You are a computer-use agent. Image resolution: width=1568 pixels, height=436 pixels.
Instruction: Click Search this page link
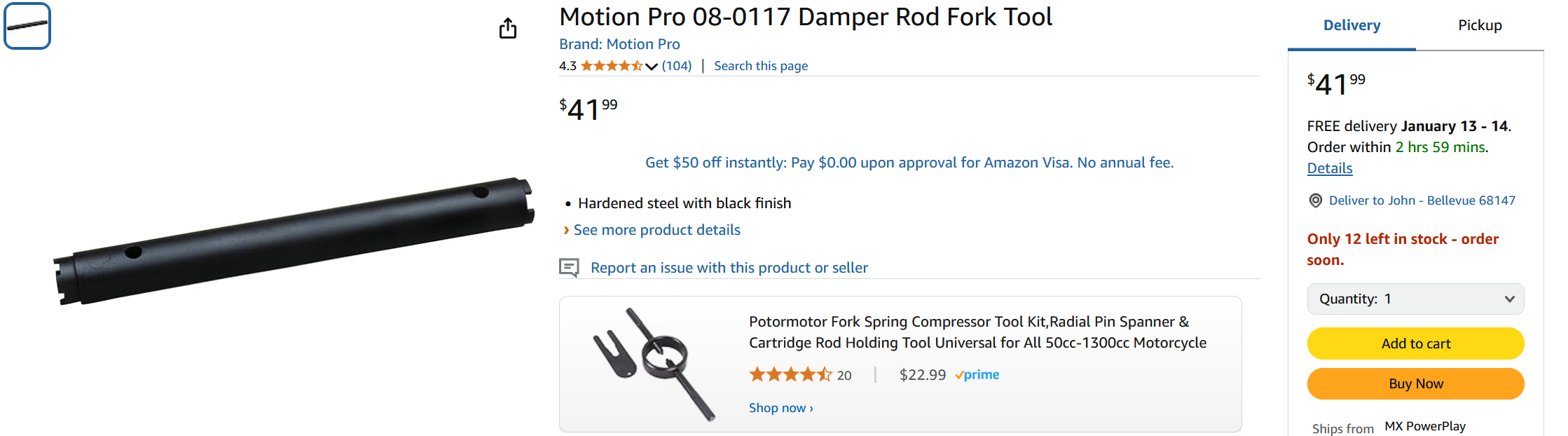pyautogui.click(x=761, y=66)
